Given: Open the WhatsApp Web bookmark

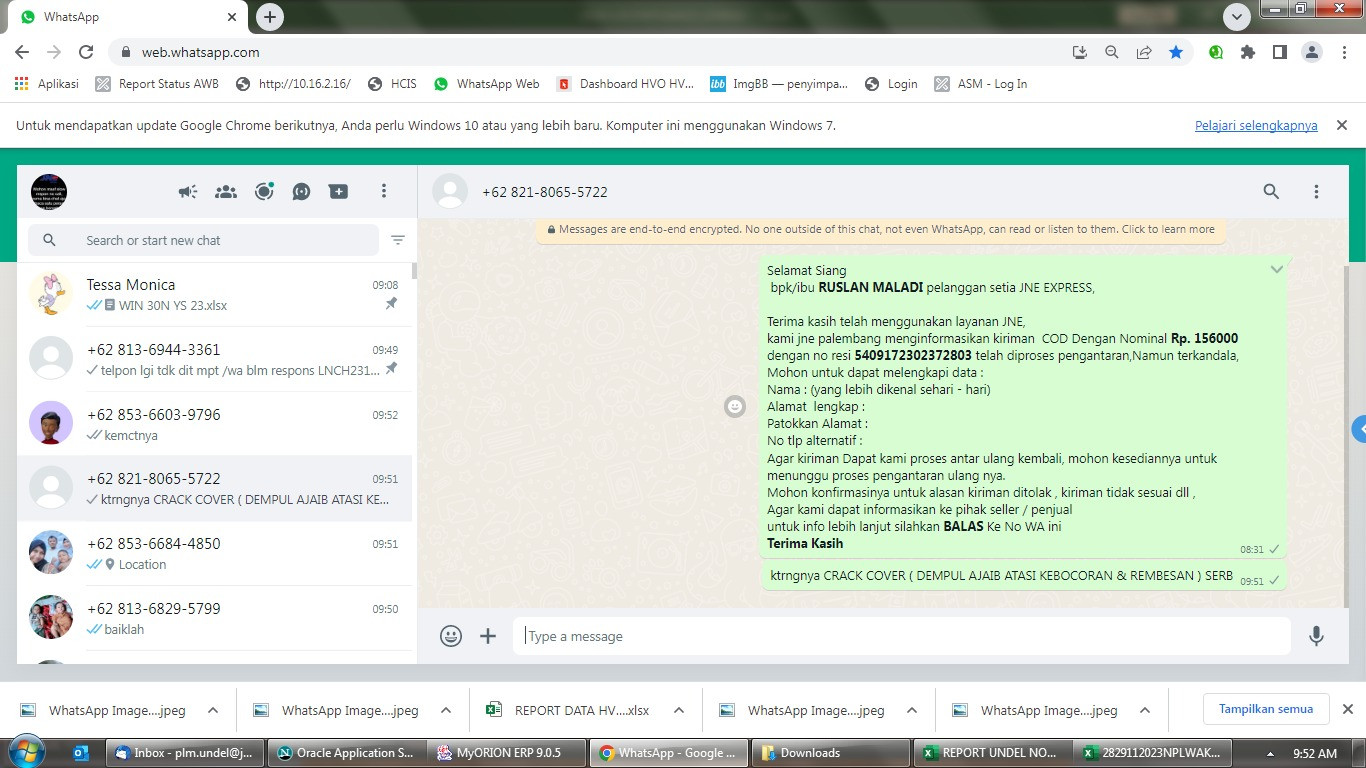Looking at the screenshot, I should coord(487,84).
